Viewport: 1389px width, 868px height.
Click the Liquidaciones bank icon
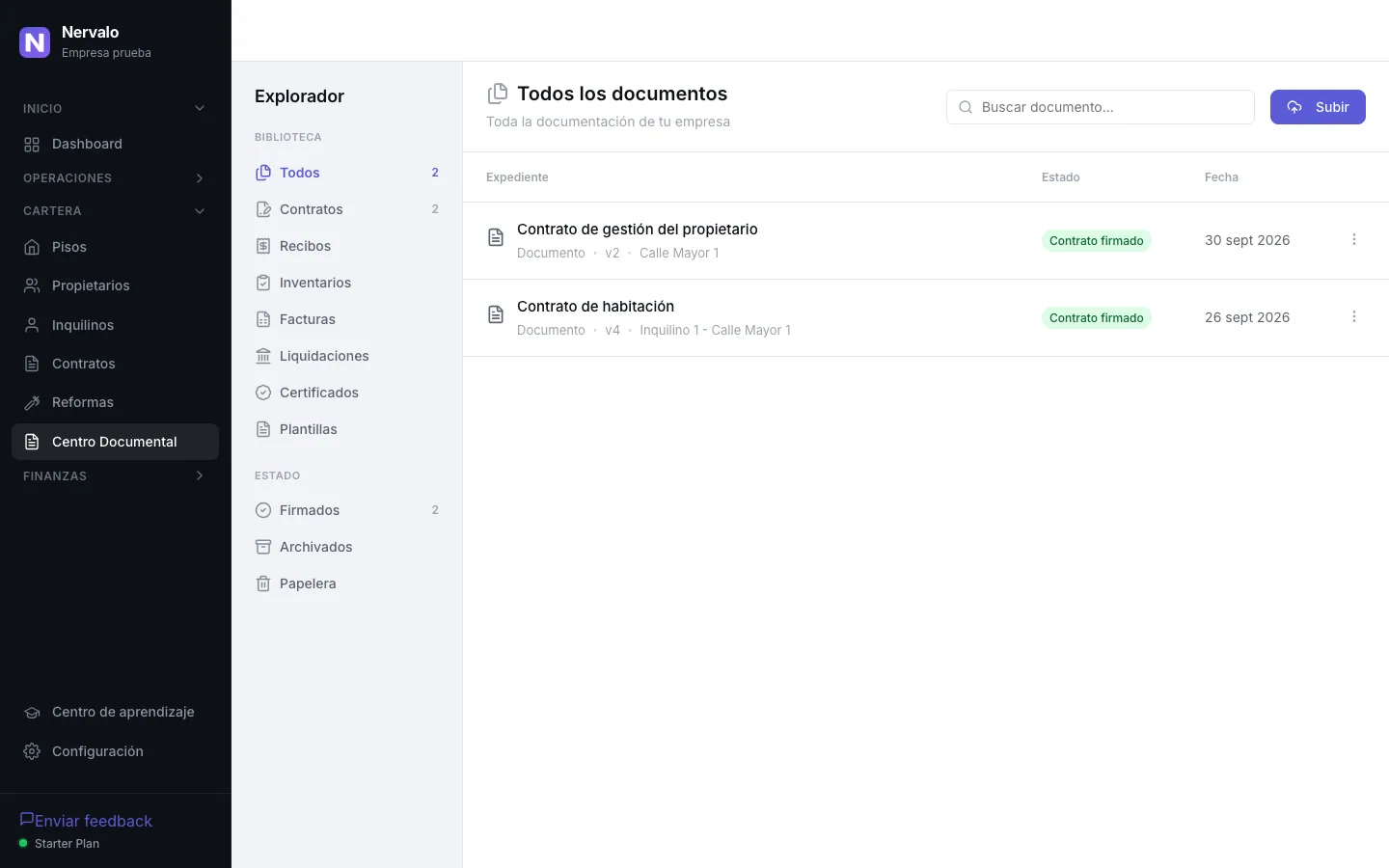263,356
